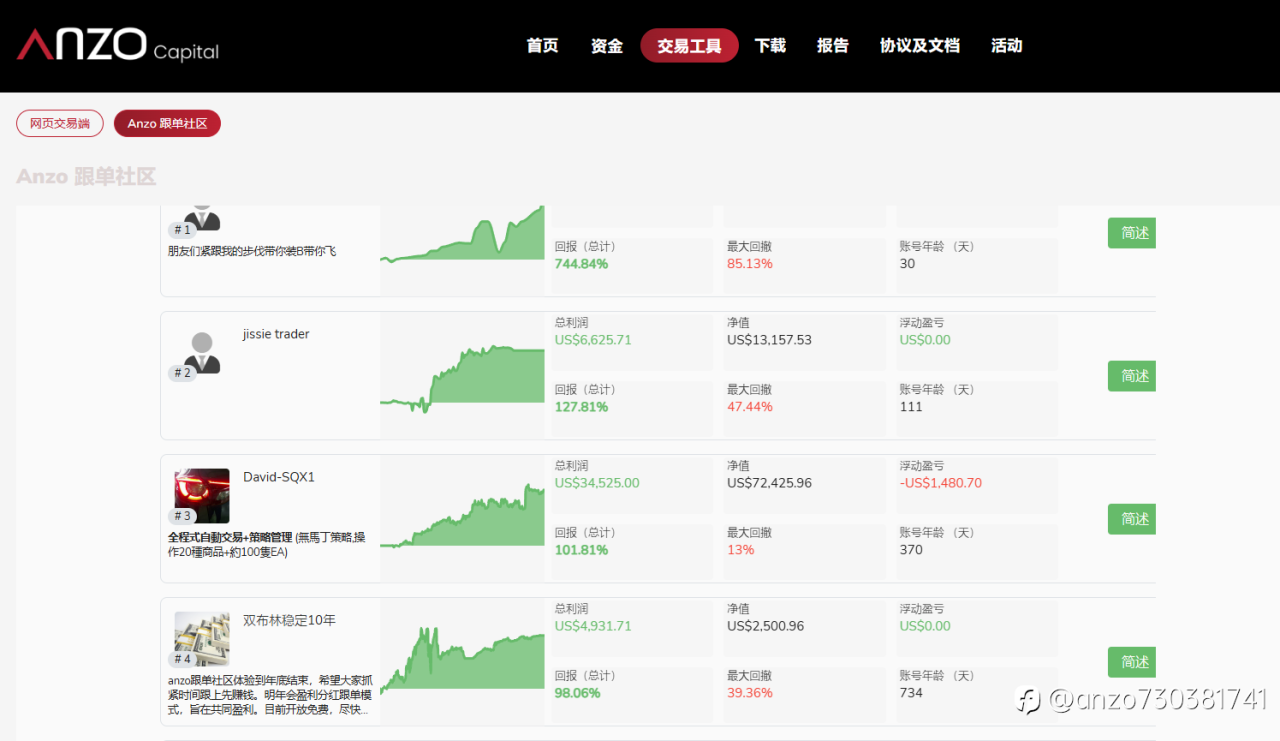Click the Anzo 跟单社区 page heading
This screenshot has height=741, width=1280.
click(x=86, y=177)
